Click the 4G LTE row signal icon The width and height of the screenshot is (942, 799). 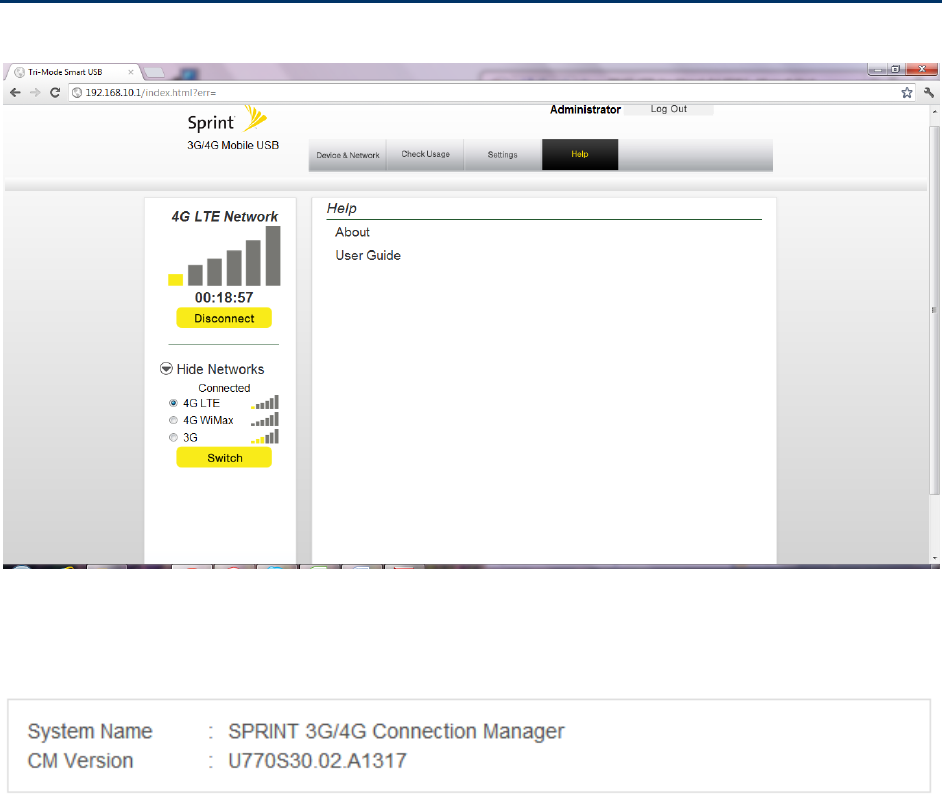coord(265,402)
